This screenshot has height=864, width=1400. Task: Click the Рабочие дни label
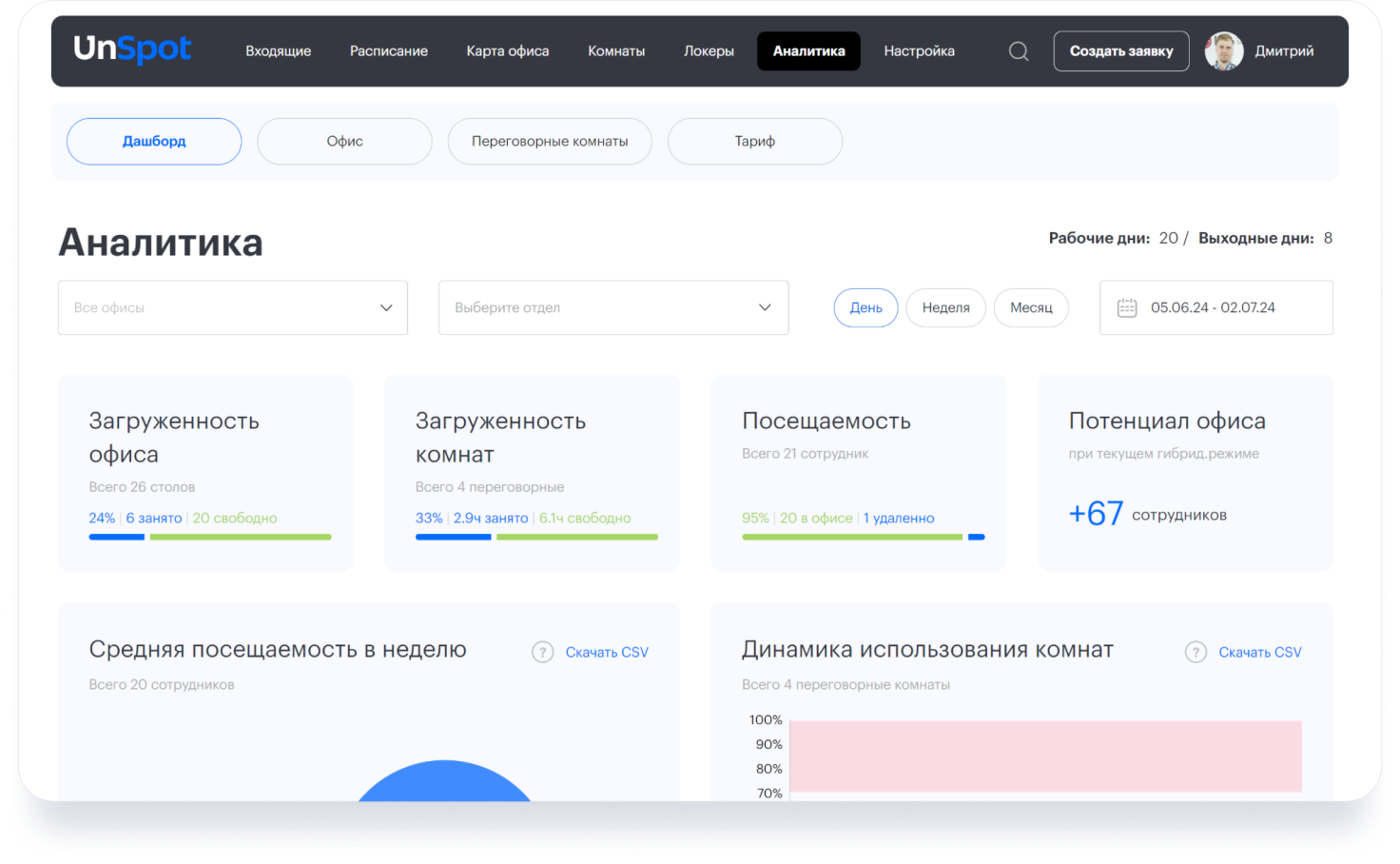[1099, 238]
